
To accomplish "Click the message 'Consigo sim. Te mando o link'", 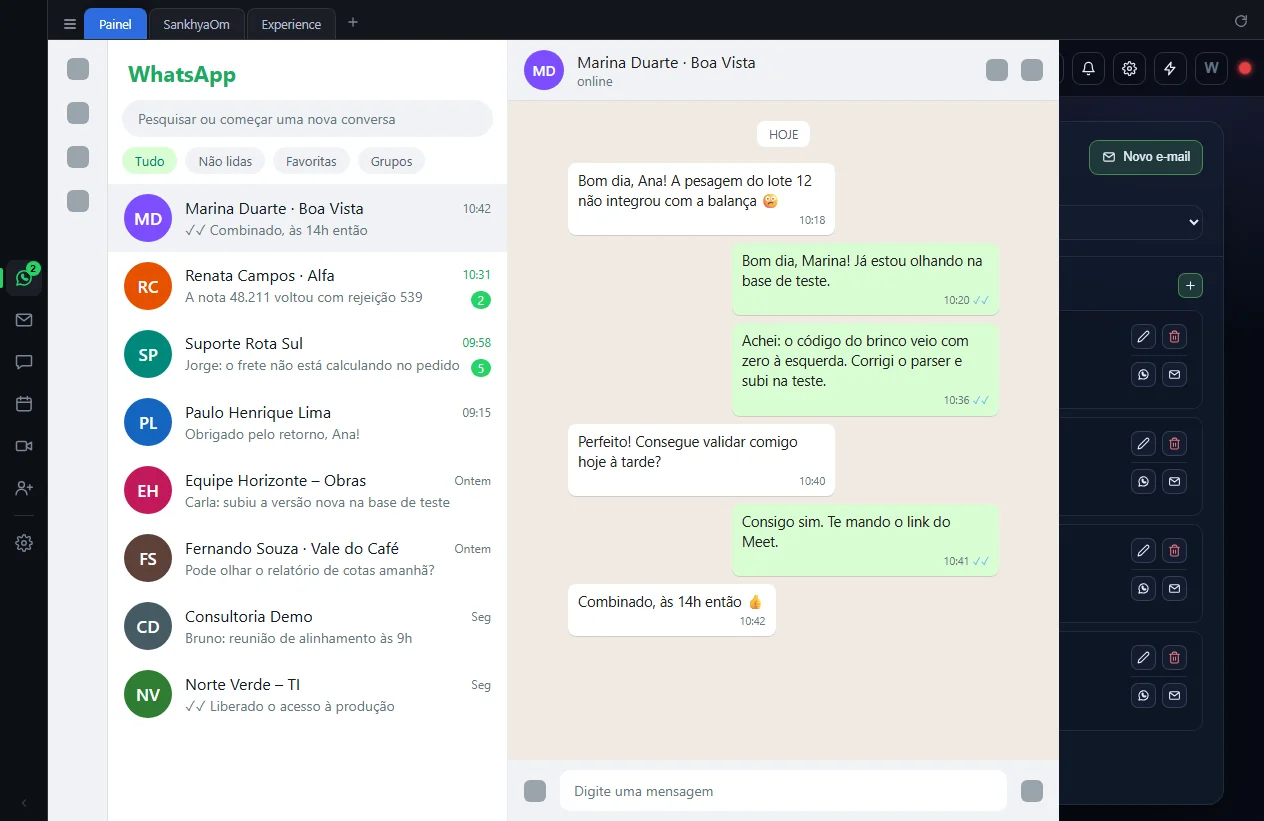I will point(865,540).
